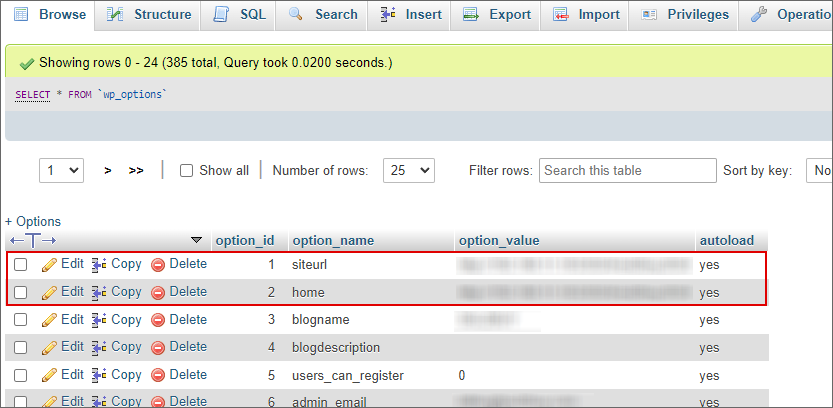Click the Delete link for blogname
This screenshot has height=408, width=833.
click(x=188, y=319)
